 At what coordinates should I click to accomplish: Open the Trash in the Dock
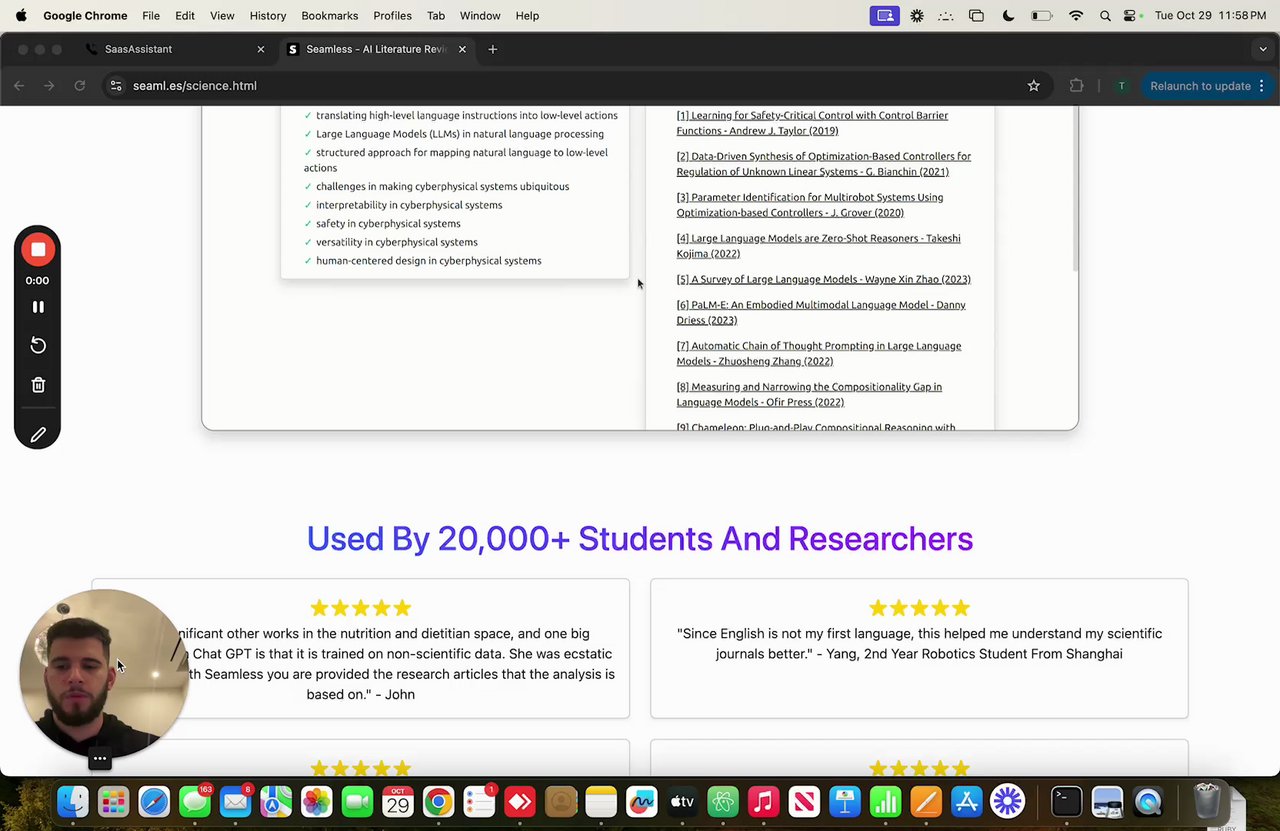pyautogui.click(x=1207, y=802)
